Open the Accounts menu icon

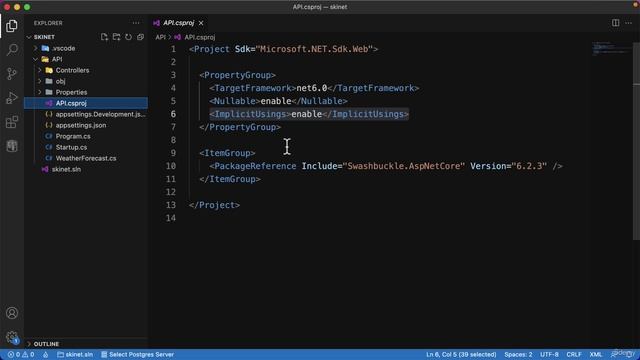click(x=12, y=313)
